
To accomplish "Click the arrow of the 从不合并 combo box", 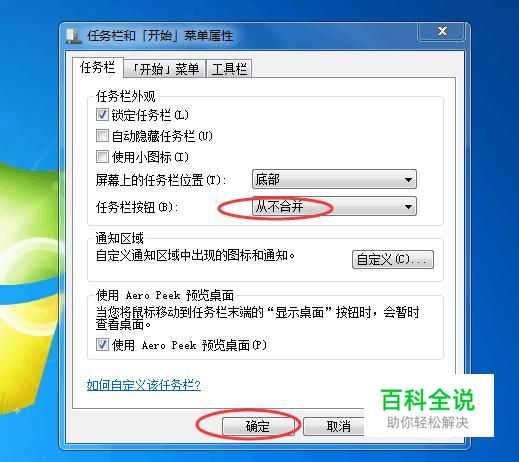I will [408, 207].
